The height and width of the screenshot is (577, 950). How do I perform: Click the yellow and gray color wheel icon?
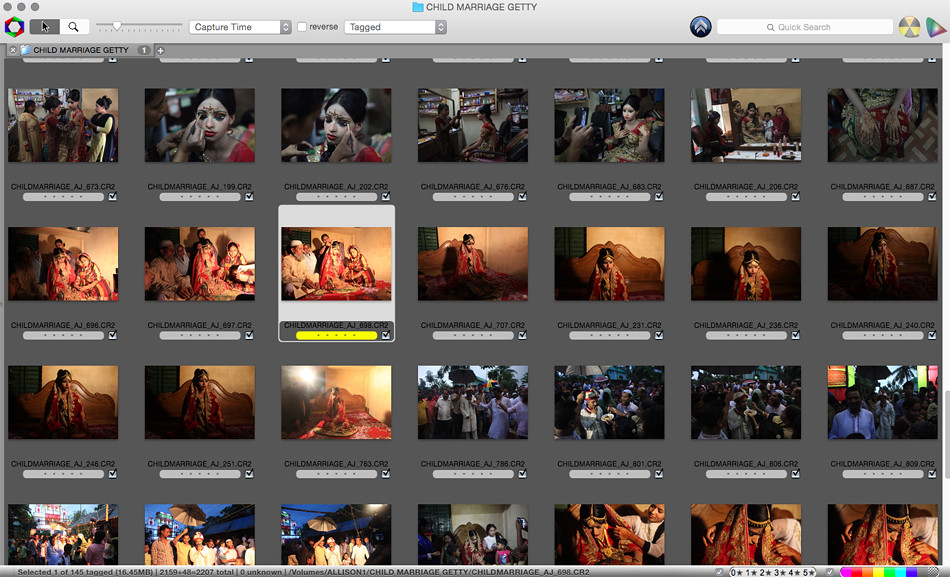click(909, 27)
